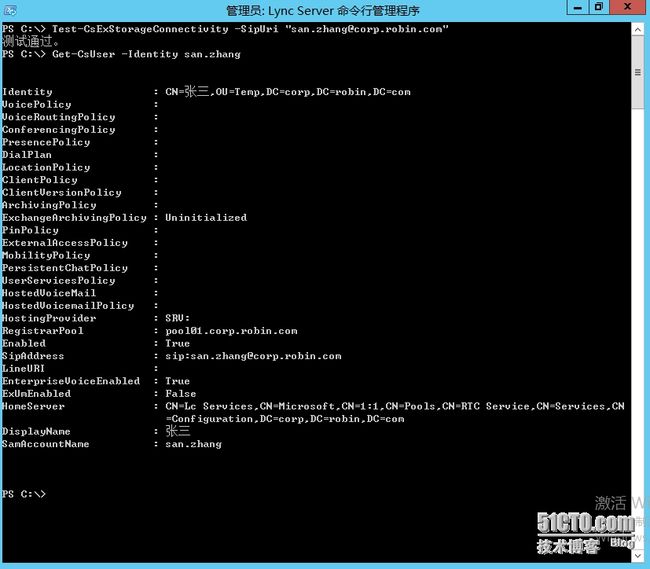Image resolution: width=650 pixels, height=569 pixels.
Task: Click the LocationPolicy property label
Action: [46, 167]
